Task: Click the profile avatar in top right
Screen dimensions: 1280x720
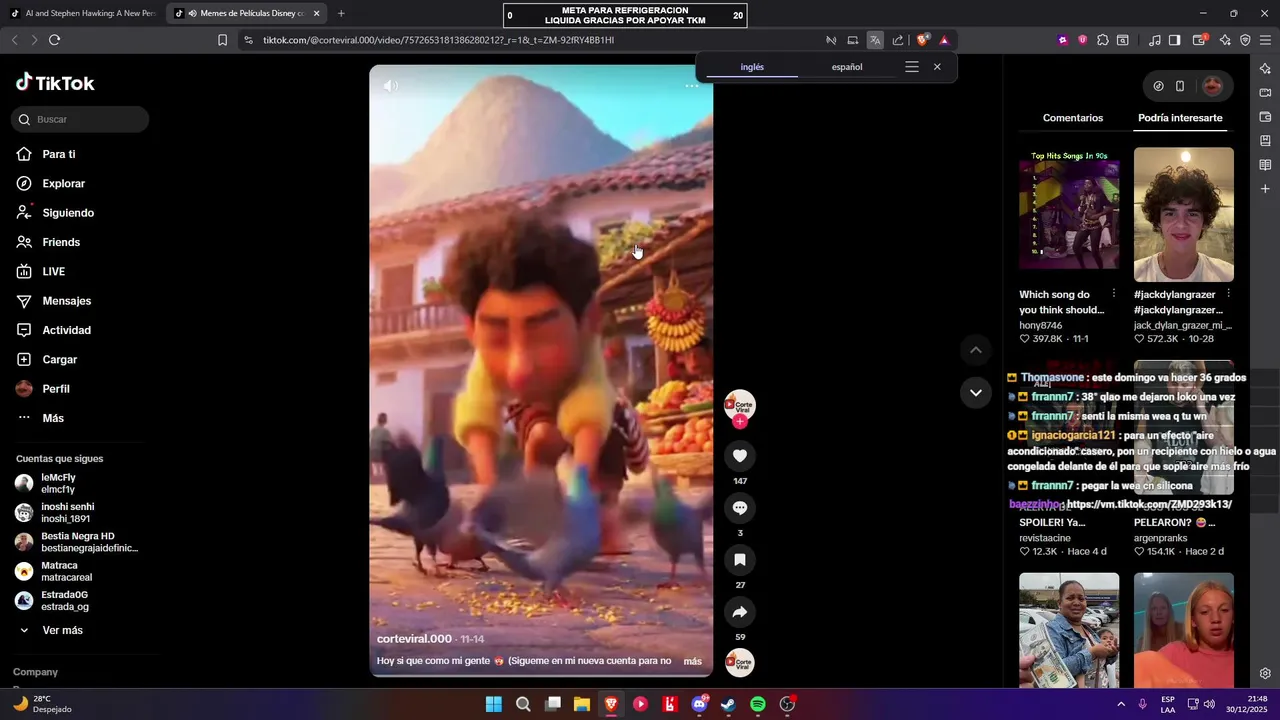Action: click(1212, 86)
